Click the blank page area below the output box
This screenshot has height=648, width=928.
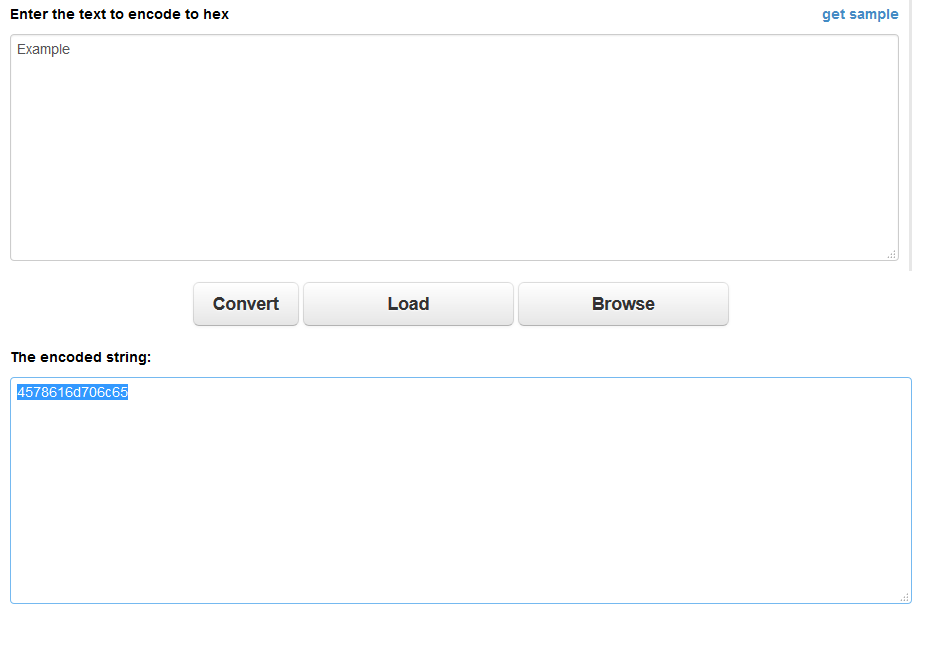pyautogui.click(x=460, y=627)
